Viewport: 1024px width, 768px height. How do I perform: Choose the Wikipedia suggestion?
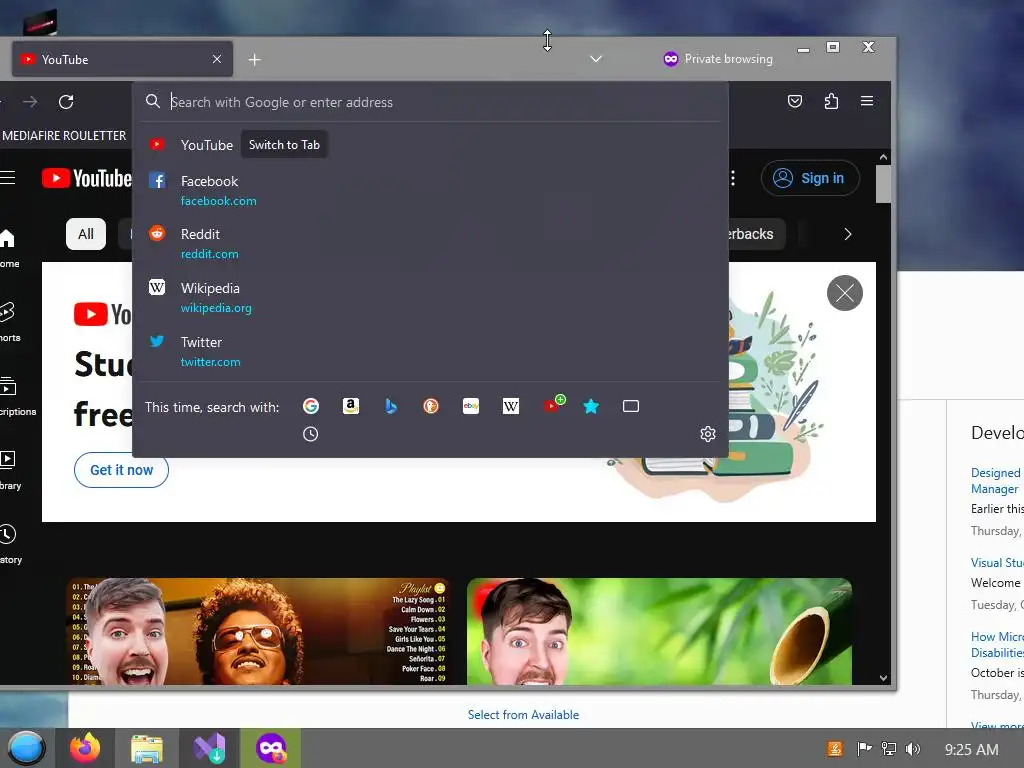coord(430,297)
